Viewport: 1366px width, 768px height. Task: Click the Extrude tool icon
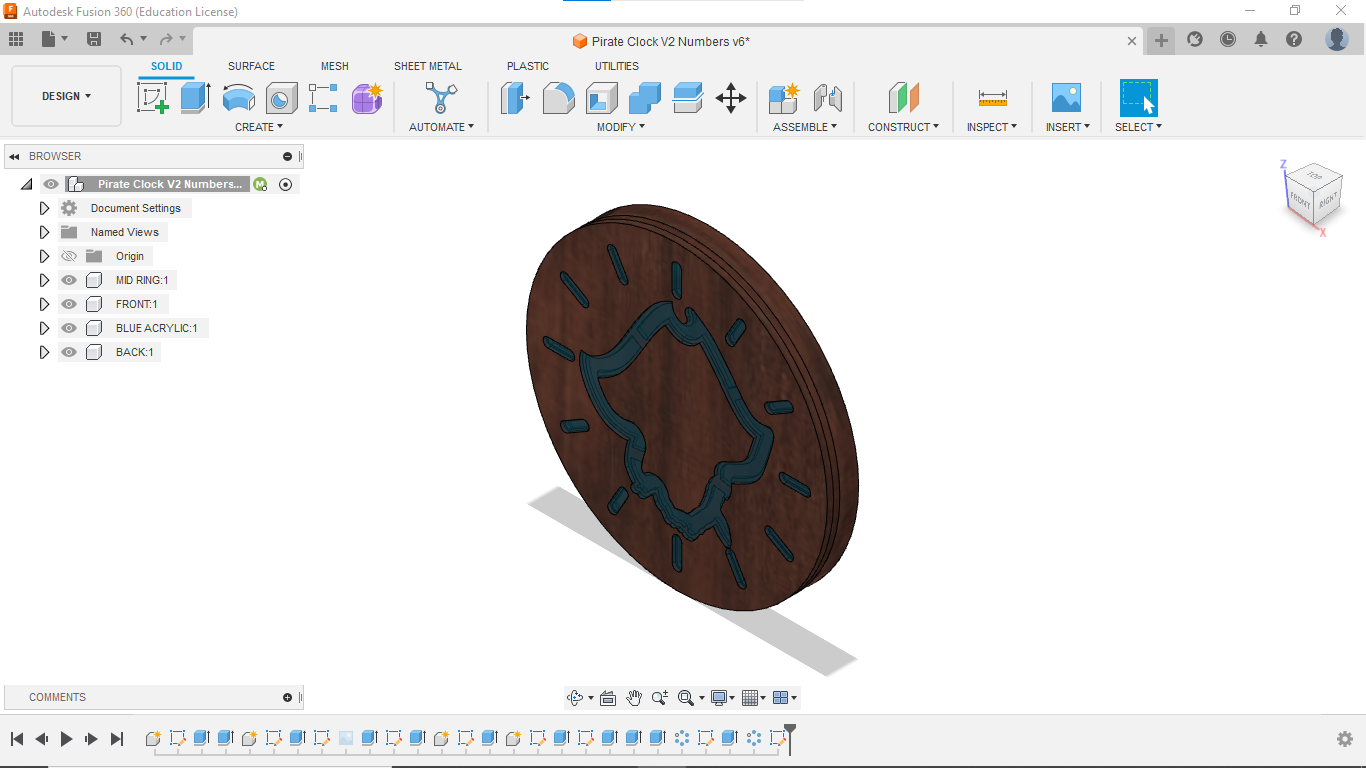click(195, 98)
